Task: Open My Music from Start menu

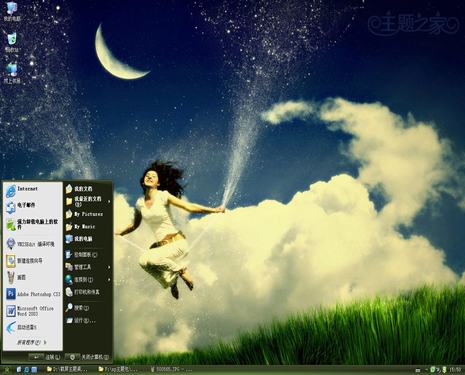Action: click(88, 227)
